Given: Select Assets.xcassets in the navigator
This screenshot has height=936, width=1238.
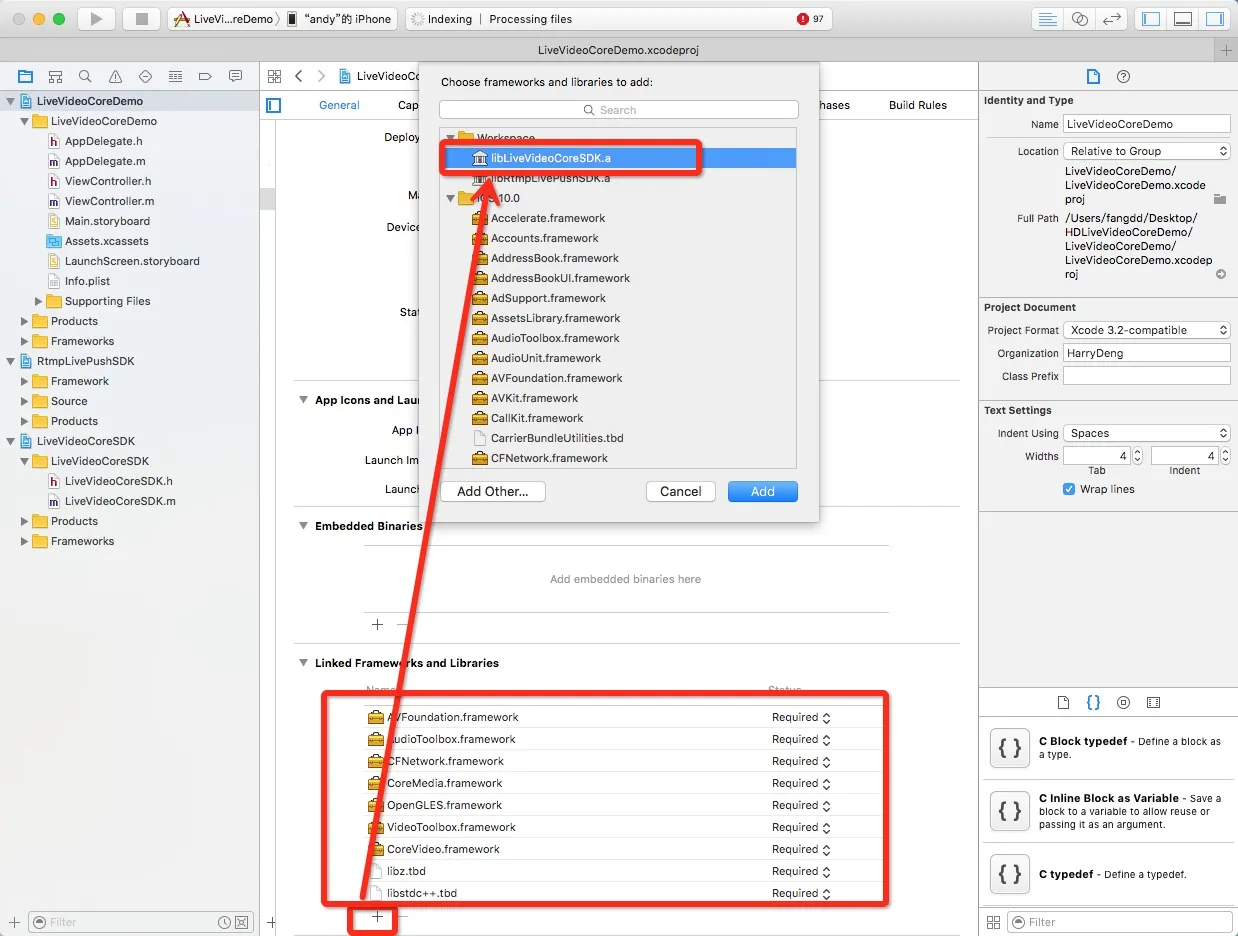Looking at the screenshot, I should (x=106, y=241).
